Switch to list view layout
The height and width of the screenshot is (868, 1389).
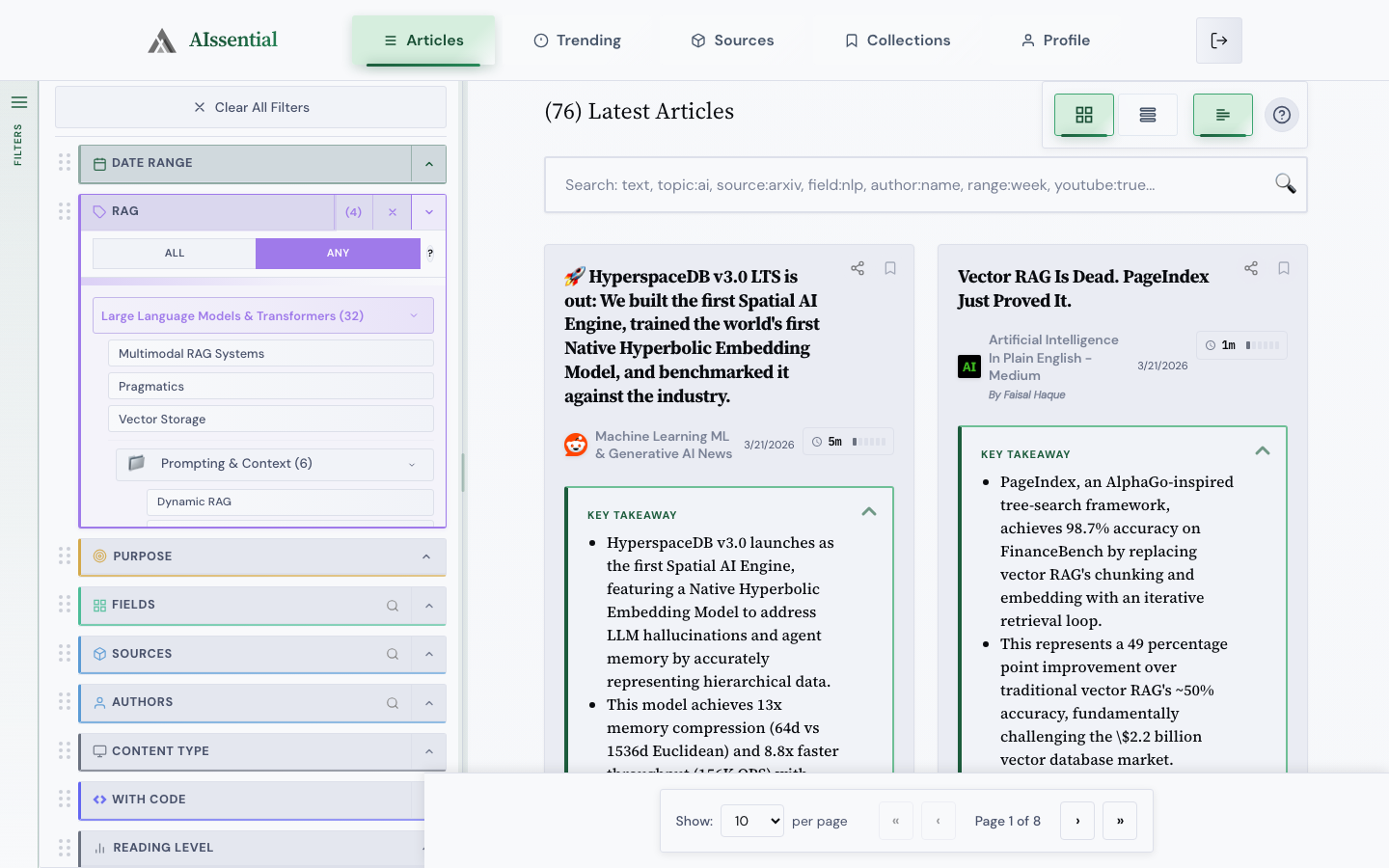point(1148,115)
